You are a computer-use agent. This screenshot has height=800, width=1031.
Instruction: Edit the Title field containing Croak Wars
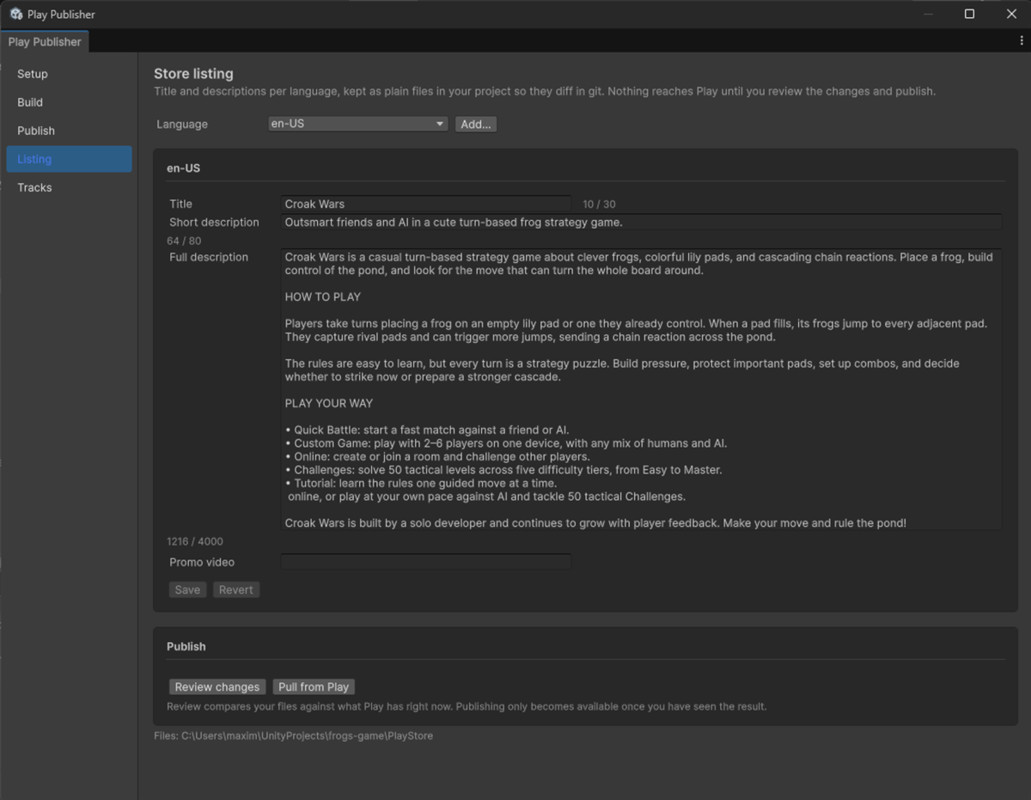pyautogui.click(x=426, y=204)
